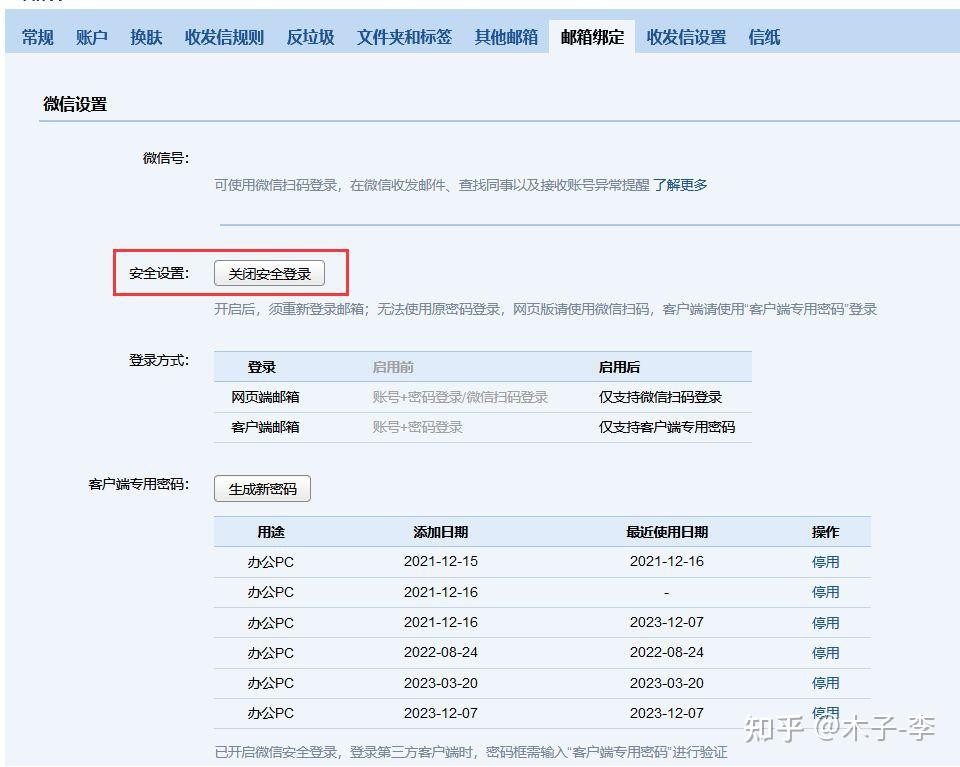The image size is (960, 767).
Task: 停用 the unused password added 2021-12-16
Action: (x=827, y=592)
